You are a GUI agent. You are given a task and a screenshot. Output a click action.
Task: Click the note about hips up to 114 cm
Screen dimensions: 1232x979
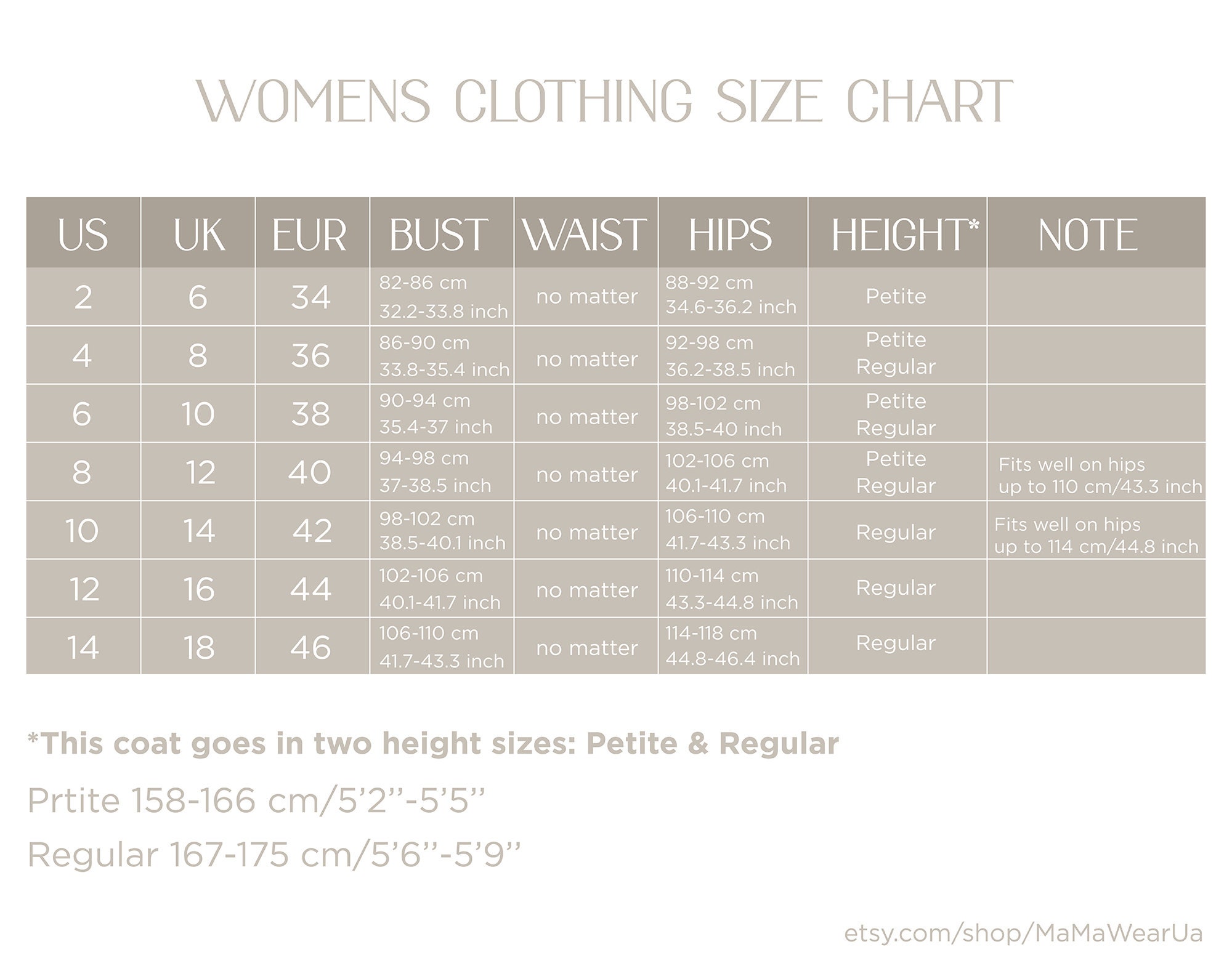[x=1096, y=535]
